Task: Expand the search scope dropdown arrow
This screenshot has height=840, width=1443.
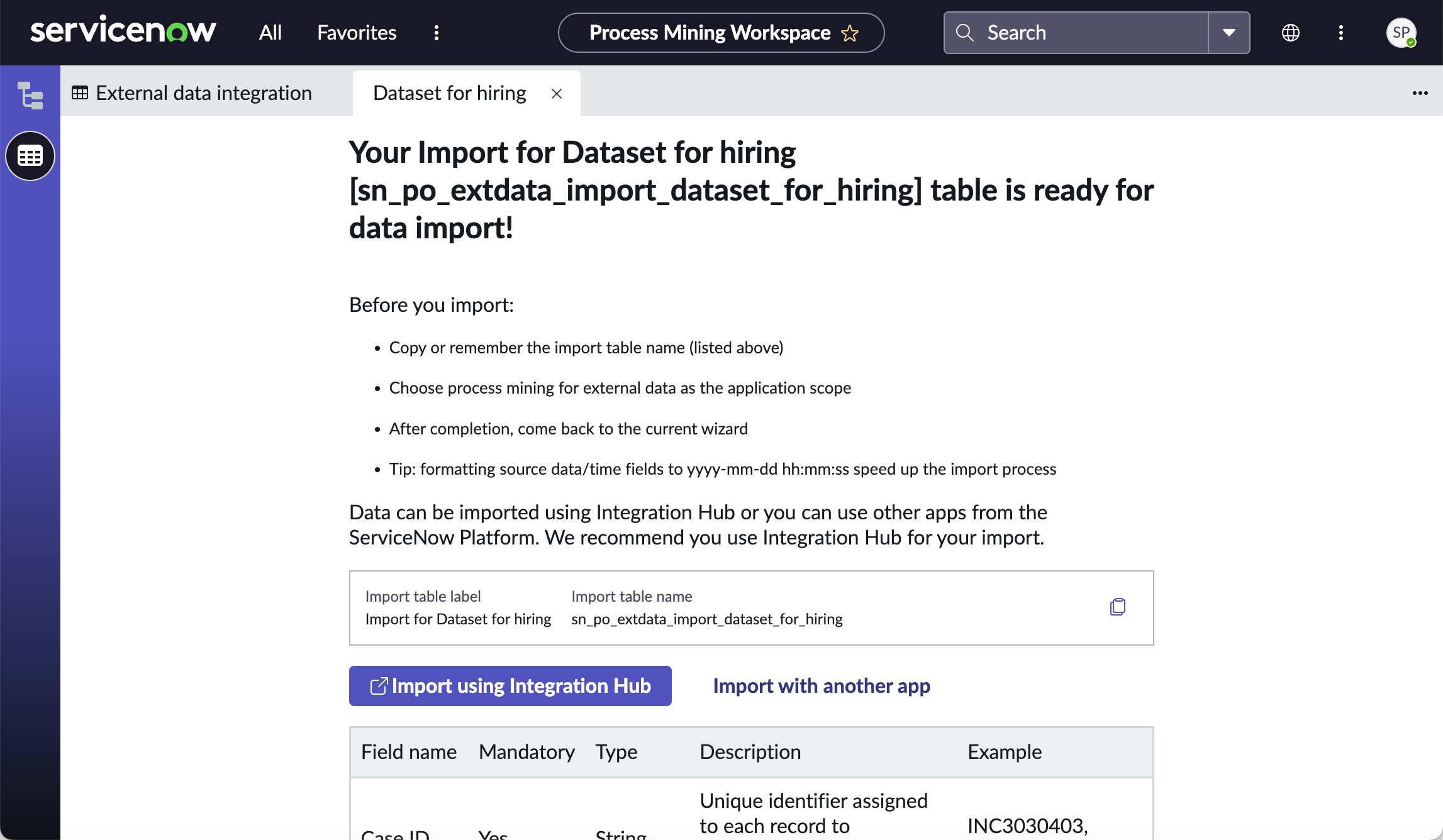Action: coord(1228,33)
